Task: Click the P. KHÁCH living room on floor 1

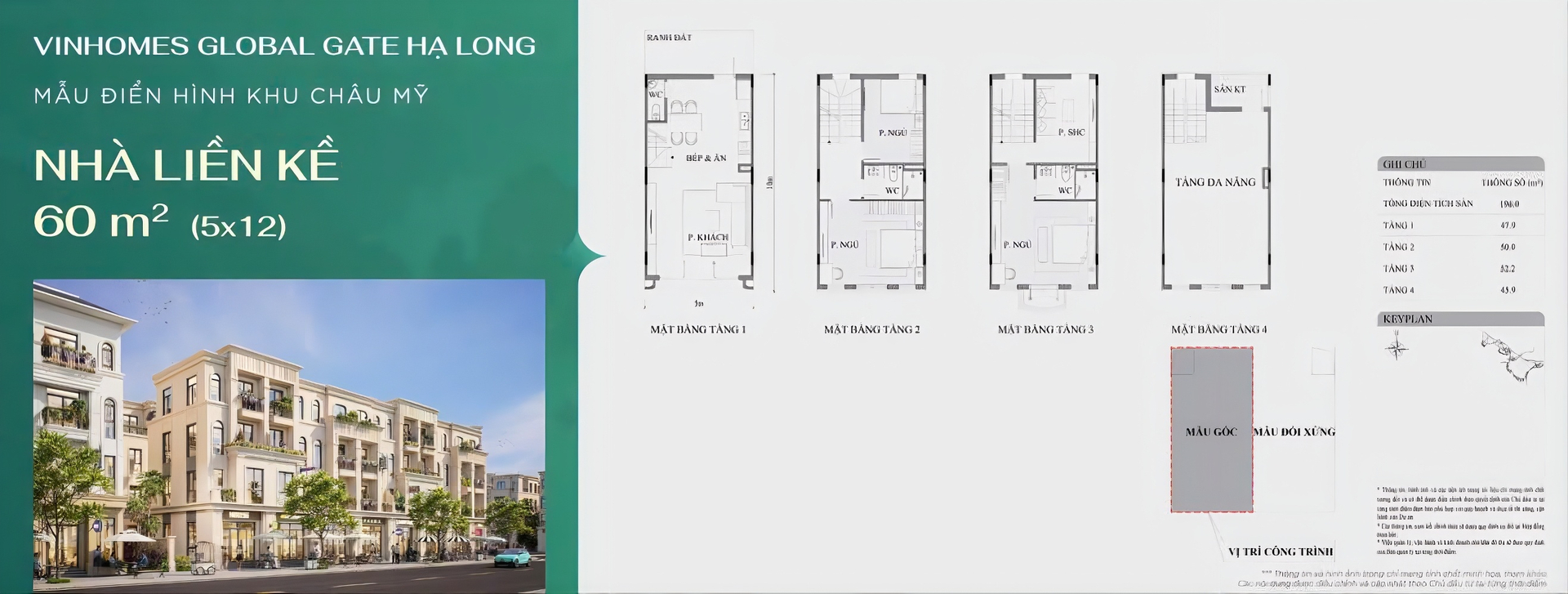Action: point(707,237)
